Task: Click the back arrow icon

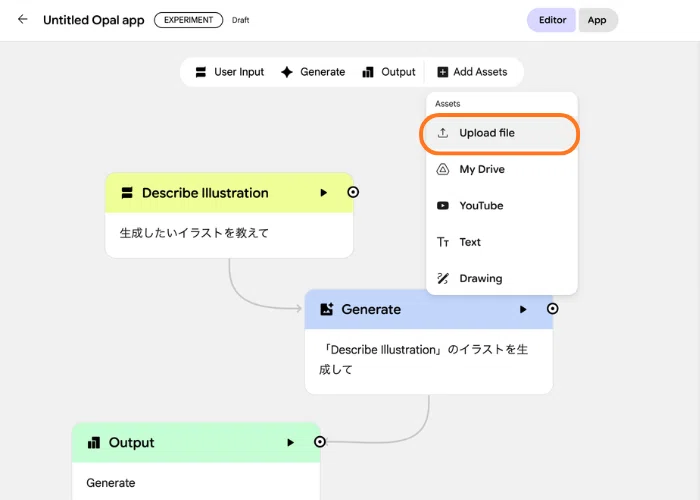Action: (x=22, y=19)
